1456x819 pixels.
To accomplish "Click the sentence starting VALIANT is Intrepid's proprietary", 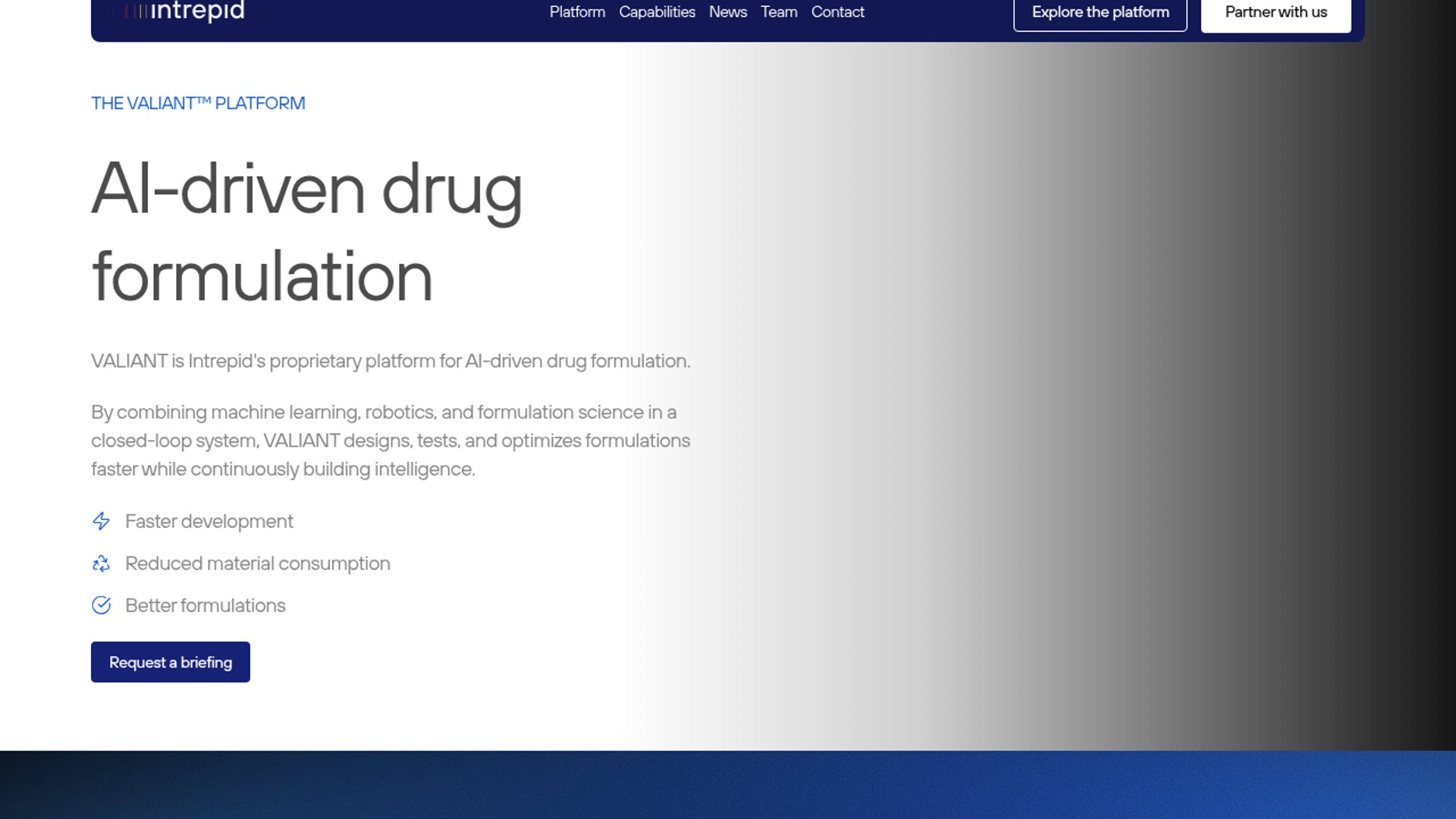I will tap(391, 361).
